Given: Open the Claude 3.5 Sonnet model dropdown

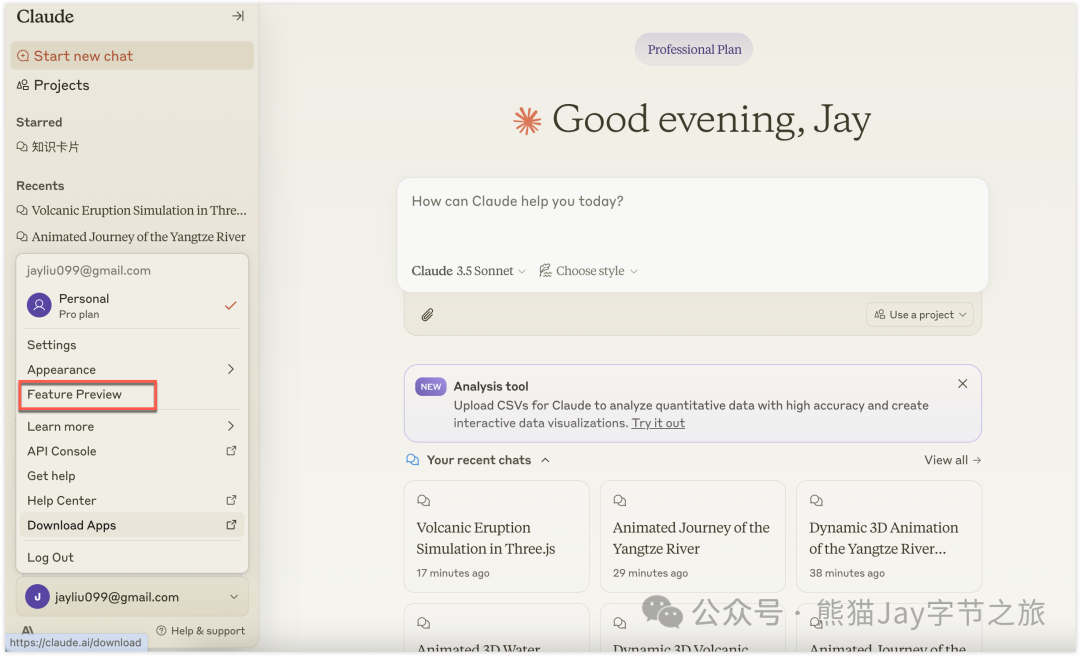Looking at the screenshot, I should (468, 271).
